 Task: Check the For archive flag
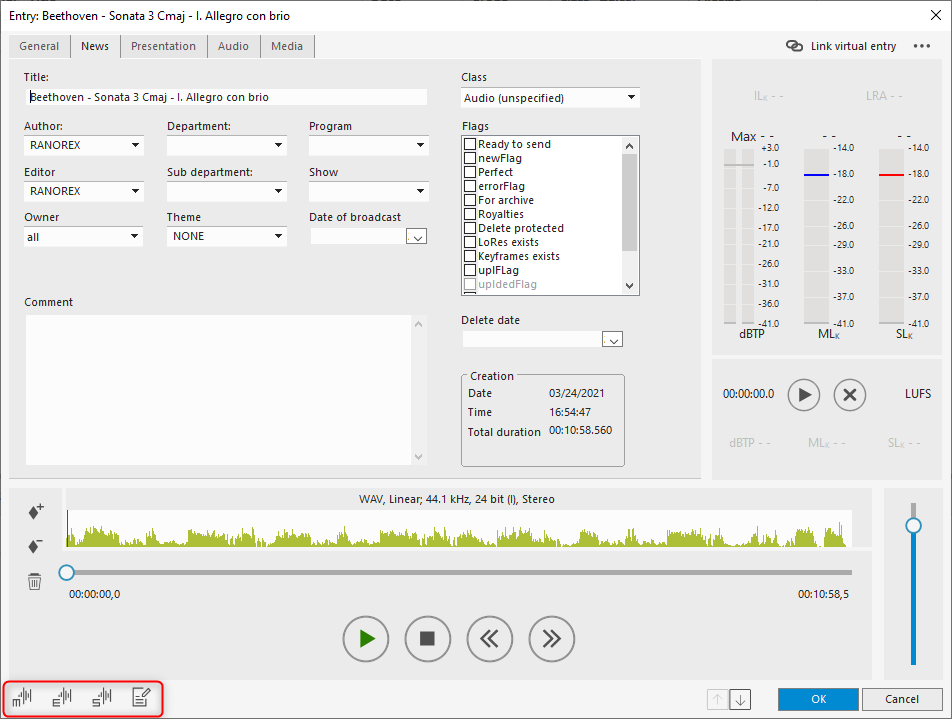pos(470,200)
